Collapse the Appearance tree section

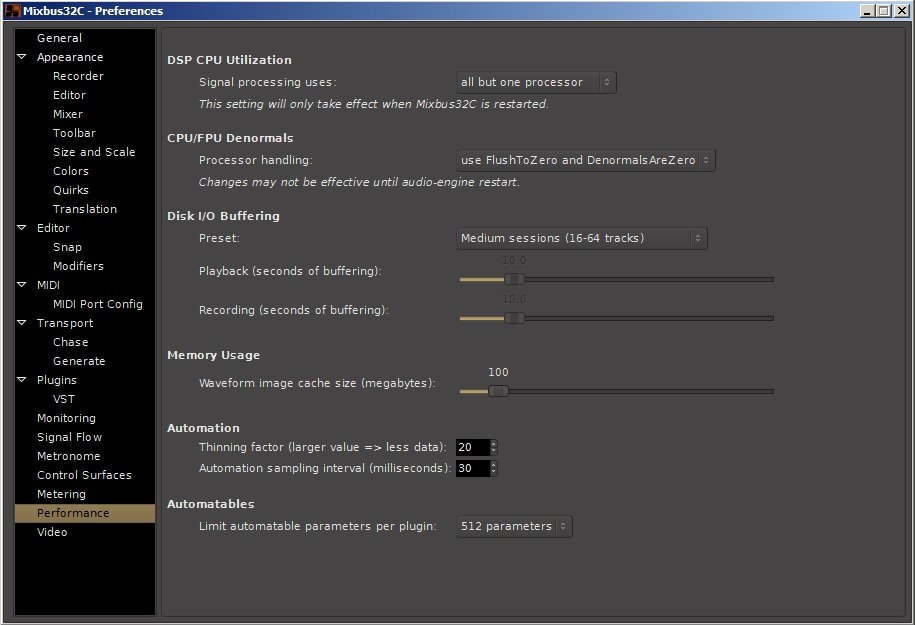22,57
